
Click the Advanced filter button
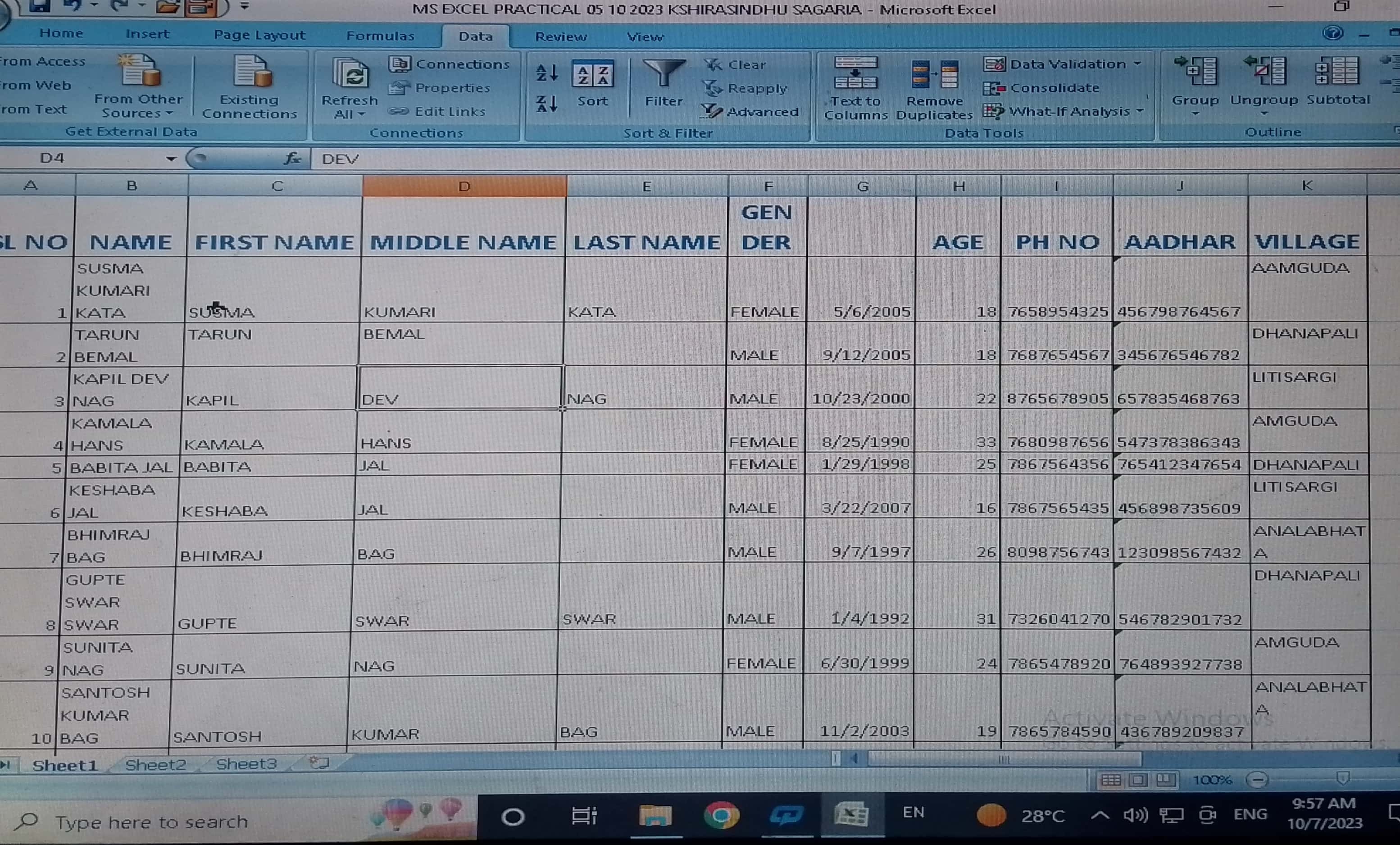[750, 112]
